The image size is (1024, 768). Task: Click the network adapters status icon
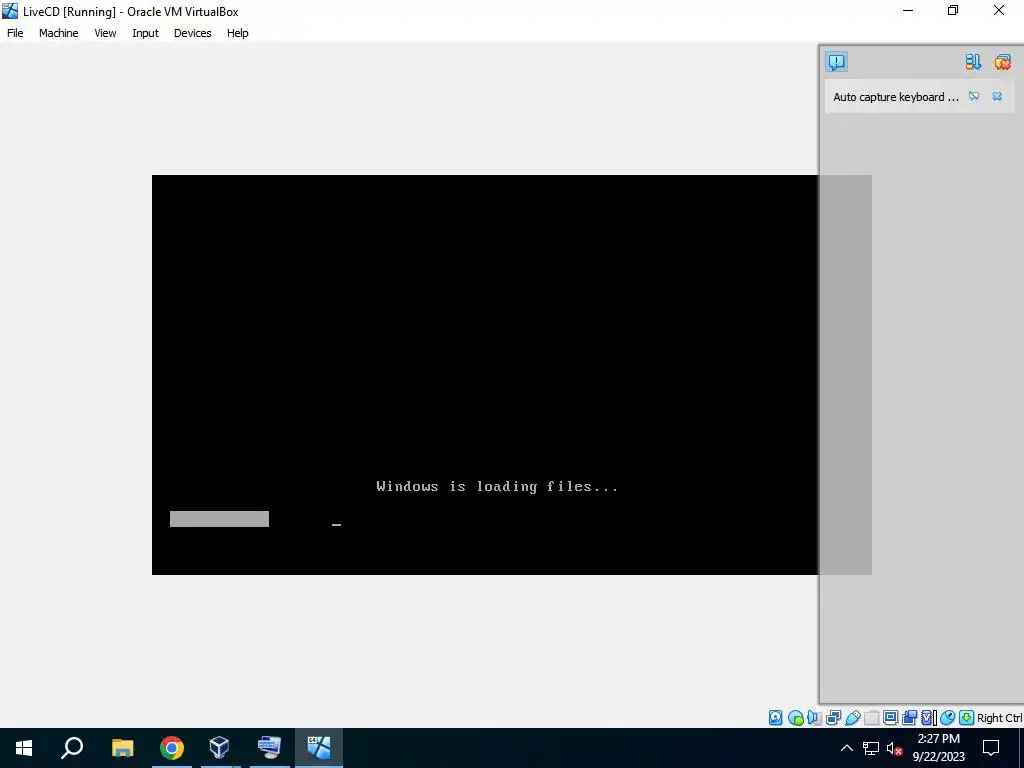click(833, 718)
